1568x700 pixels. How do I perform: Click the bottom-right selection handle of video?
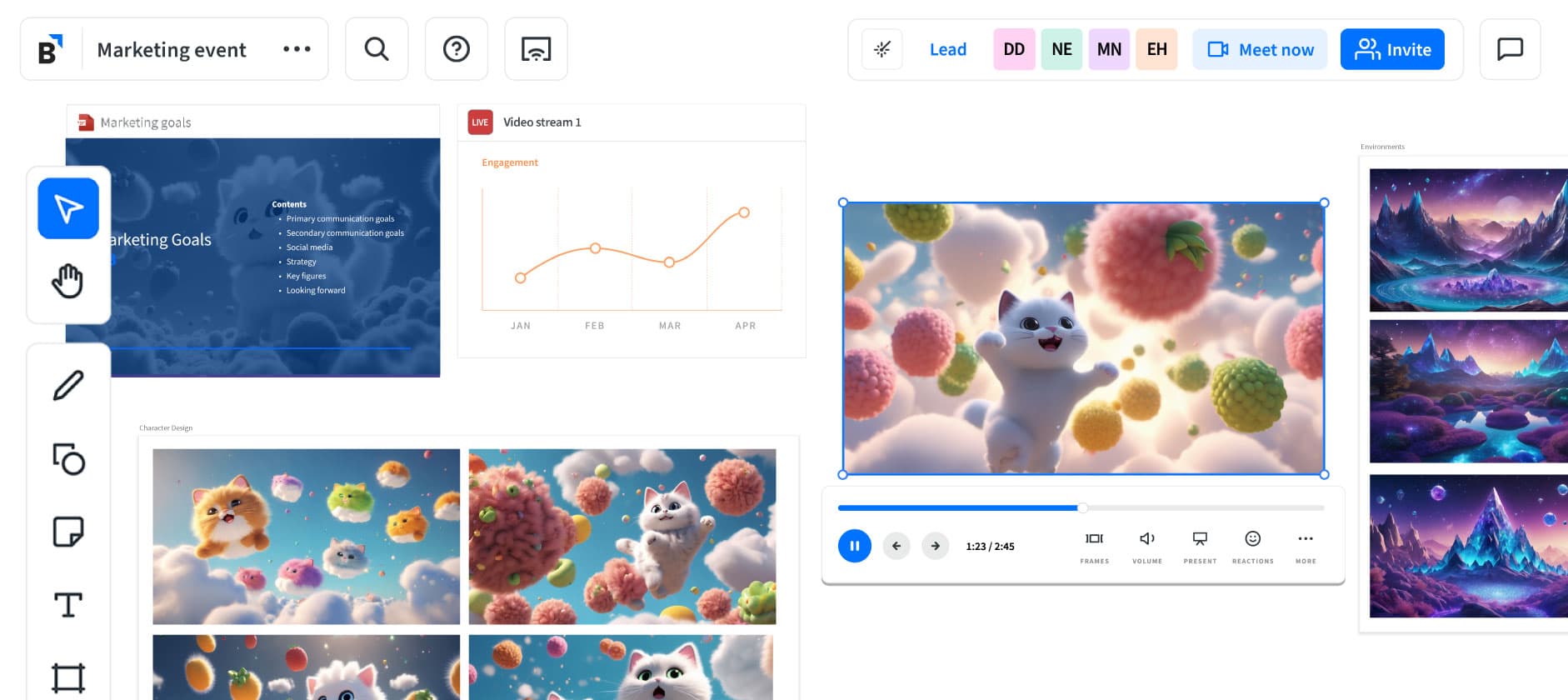tap(1324, 474)
